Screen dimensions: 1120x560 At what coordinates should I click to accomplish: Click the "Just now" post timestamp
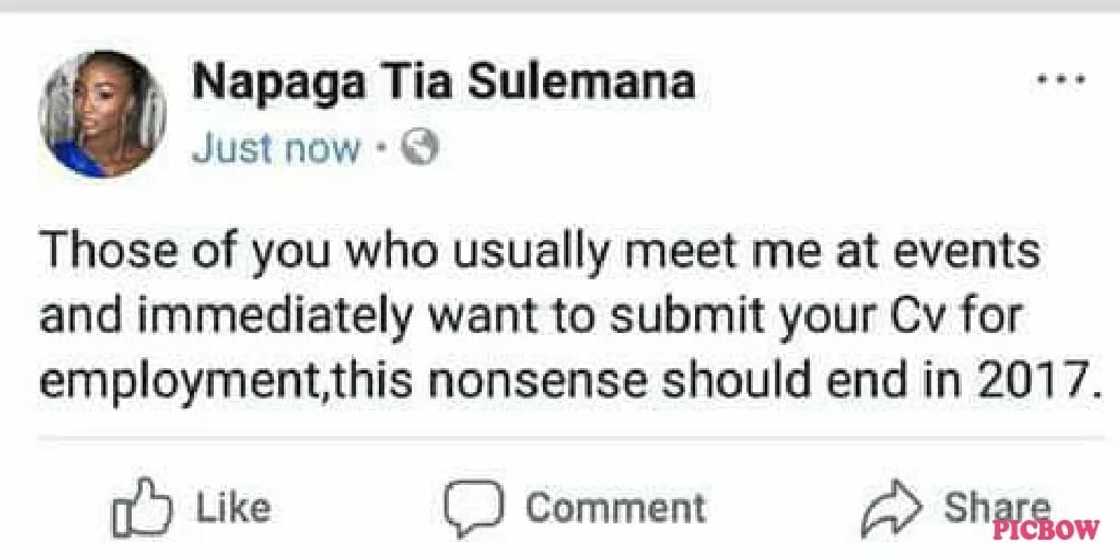275,150
